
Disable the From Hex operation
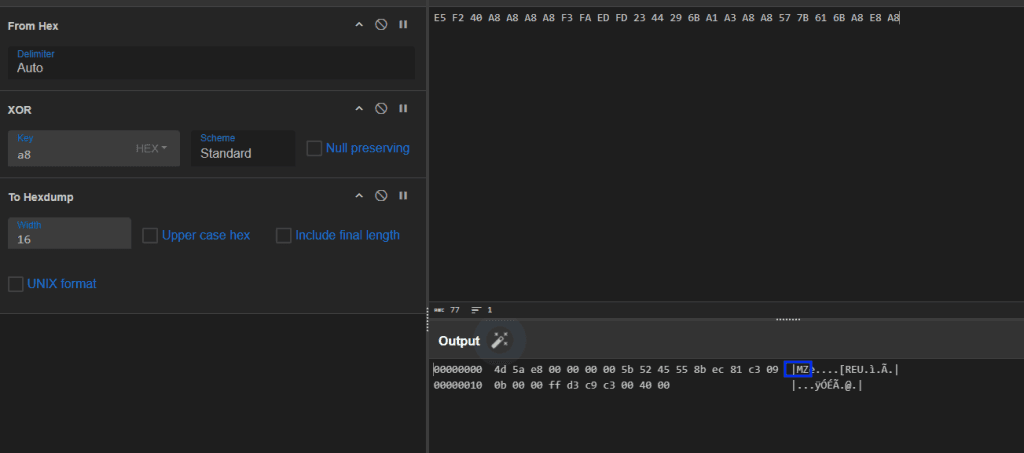coord(381,25)
